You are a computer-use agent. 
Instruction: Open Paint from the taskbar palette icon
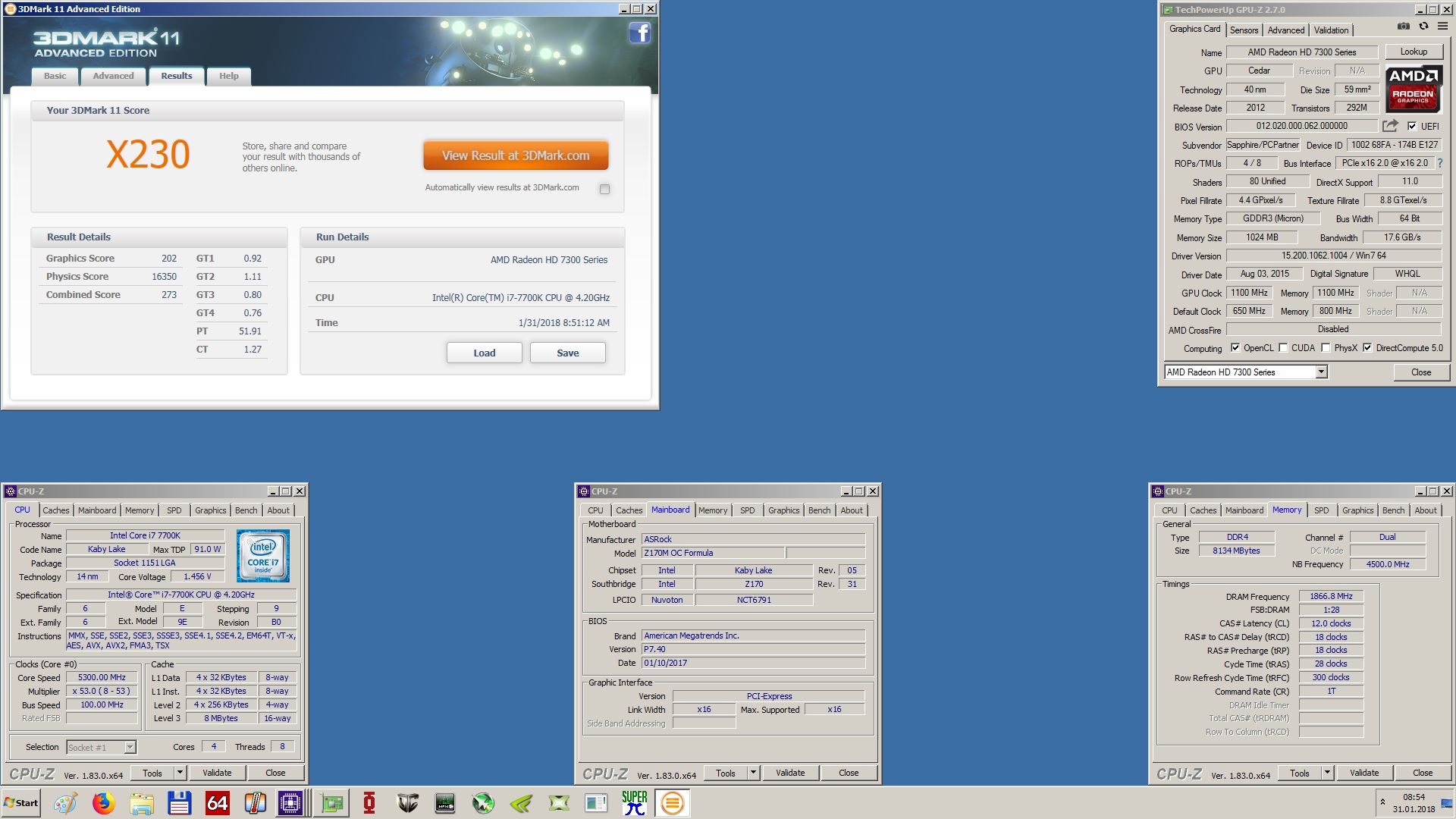(65, 803)
